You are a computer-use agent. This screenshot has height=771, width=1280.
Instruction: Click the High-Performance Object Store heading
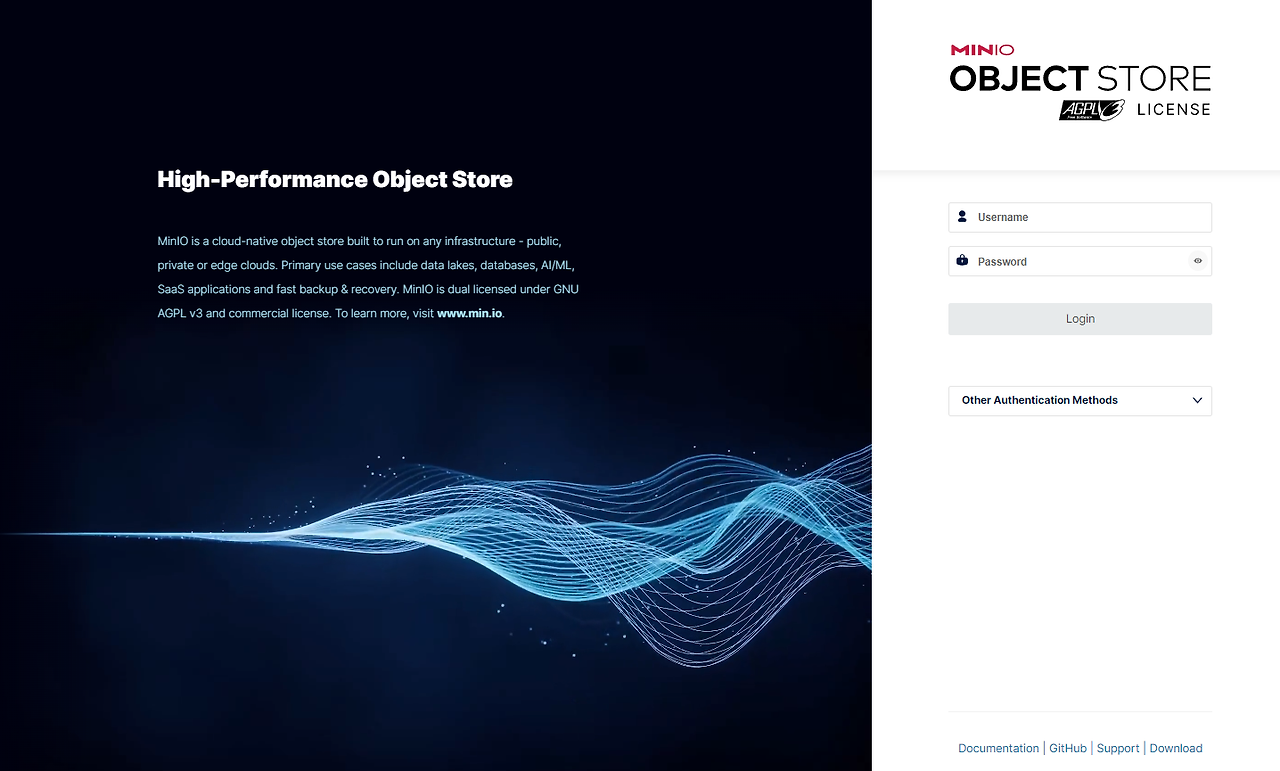335,180
